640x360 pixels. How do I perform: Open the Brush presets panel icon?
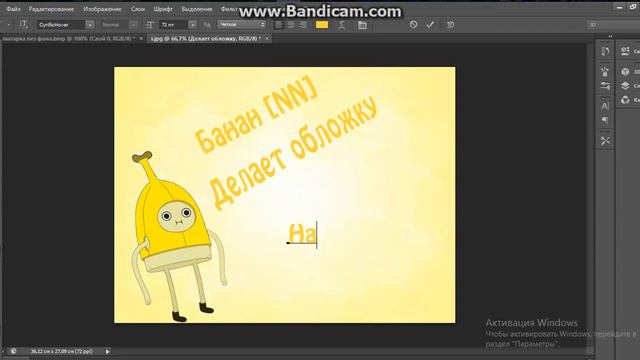(605, 72)
